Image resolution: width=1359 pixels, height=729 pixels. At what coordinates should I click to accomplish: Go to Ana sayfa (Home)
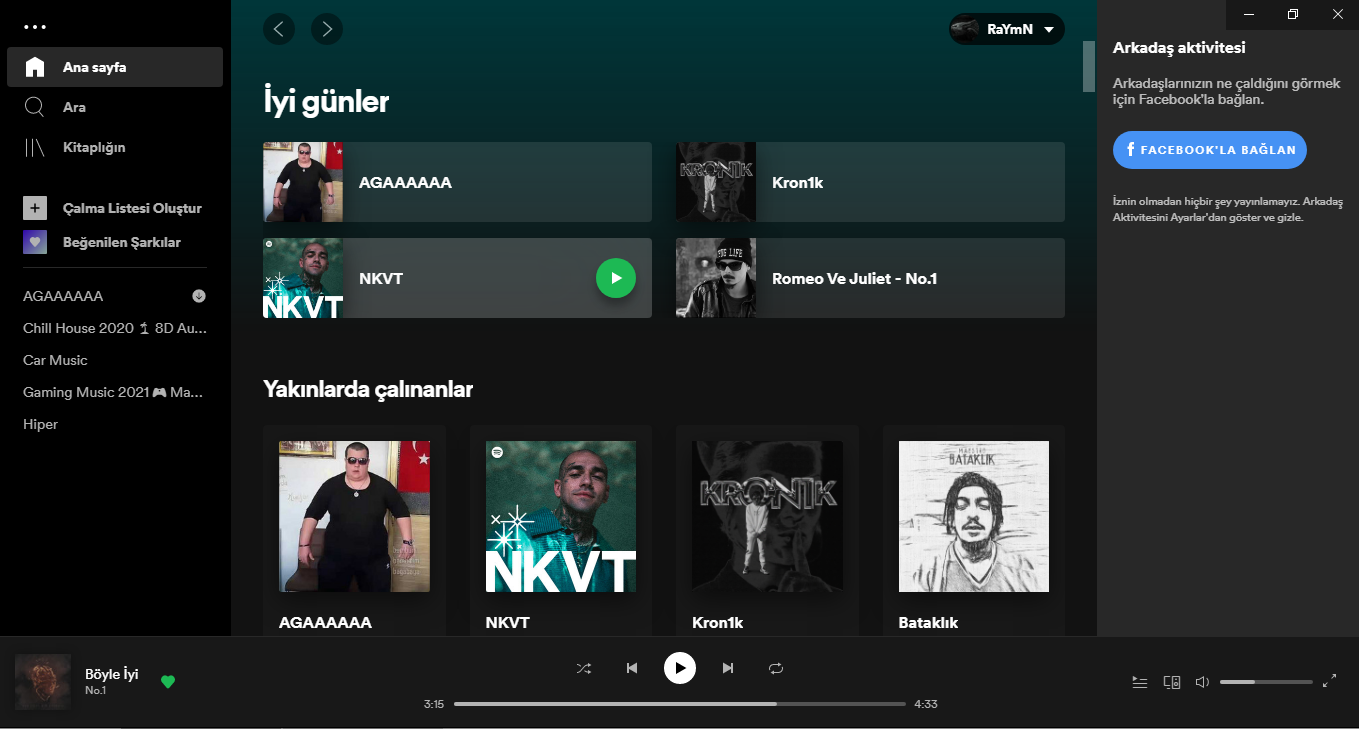point(115,67)
